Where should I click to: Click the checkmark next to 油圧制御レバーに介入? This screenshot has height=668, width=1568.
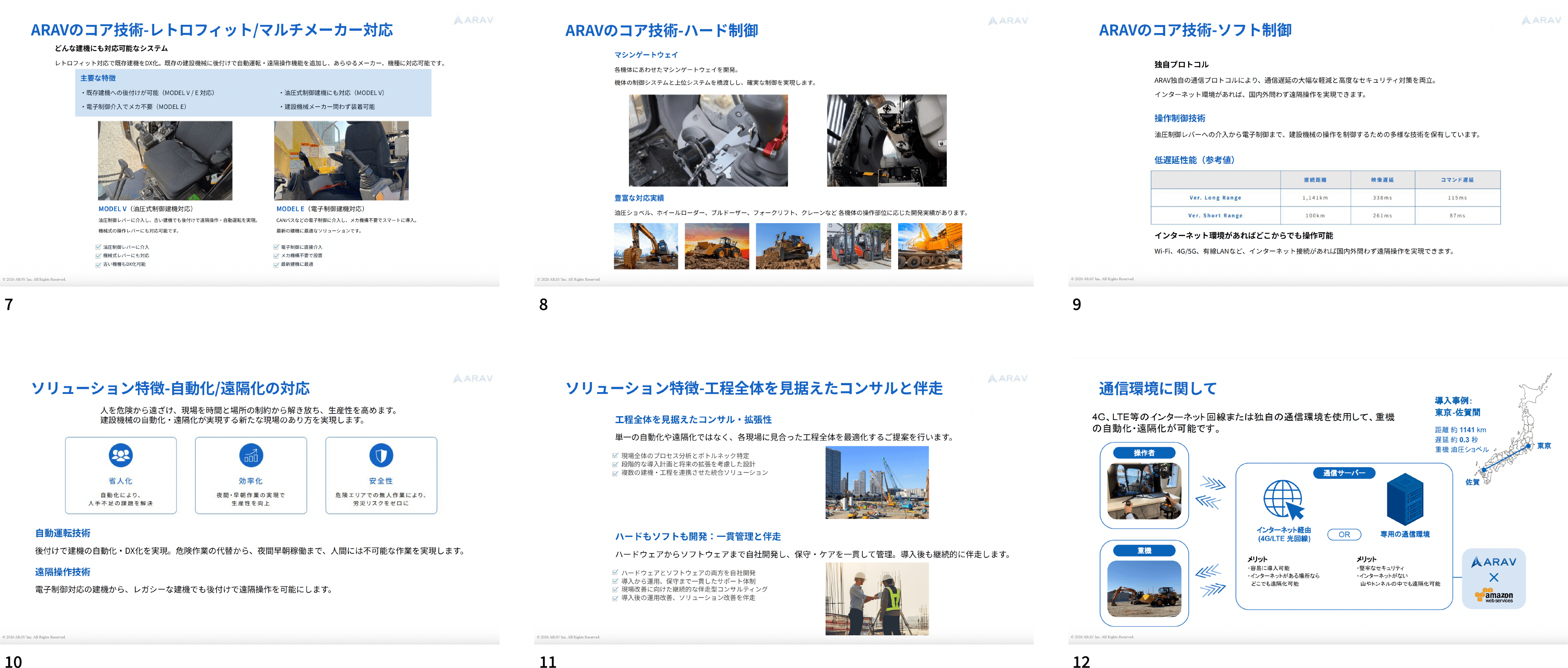(98, 247)
